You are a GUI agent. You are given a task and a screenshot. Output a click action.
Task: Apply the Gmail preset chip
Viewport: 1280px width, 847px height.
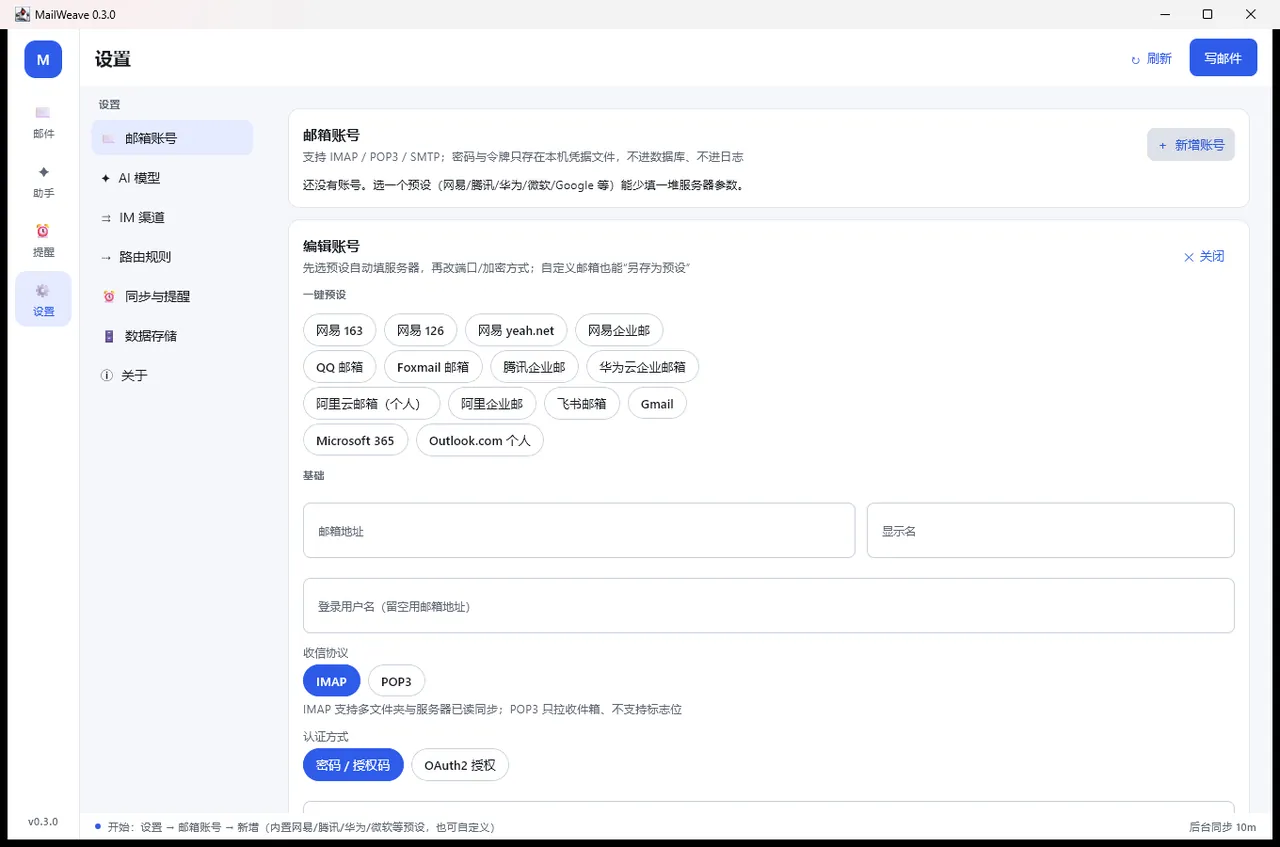pos(657,404)
